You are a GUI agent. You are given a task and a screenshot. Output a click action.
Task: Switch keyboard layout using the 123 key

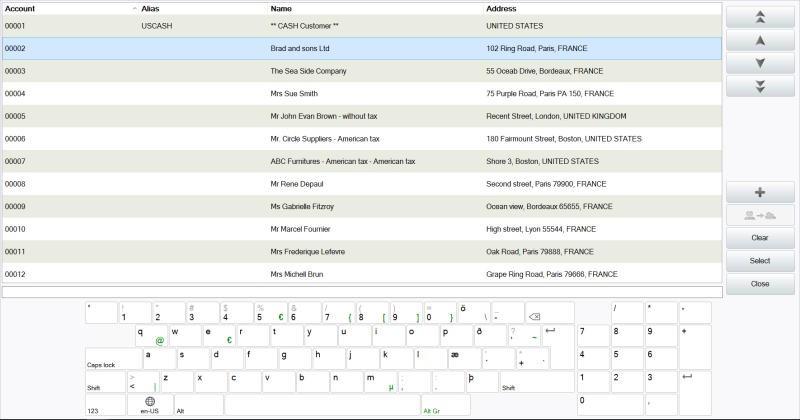pos(106,405)
